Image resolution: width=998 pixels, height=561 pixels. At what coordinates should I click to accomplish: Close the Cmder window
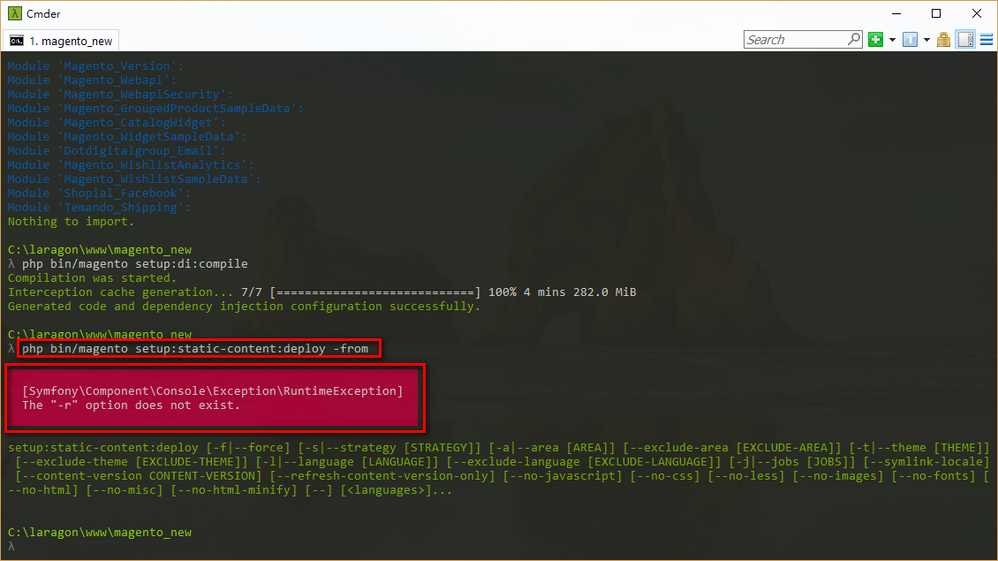[x=975, y=14]
